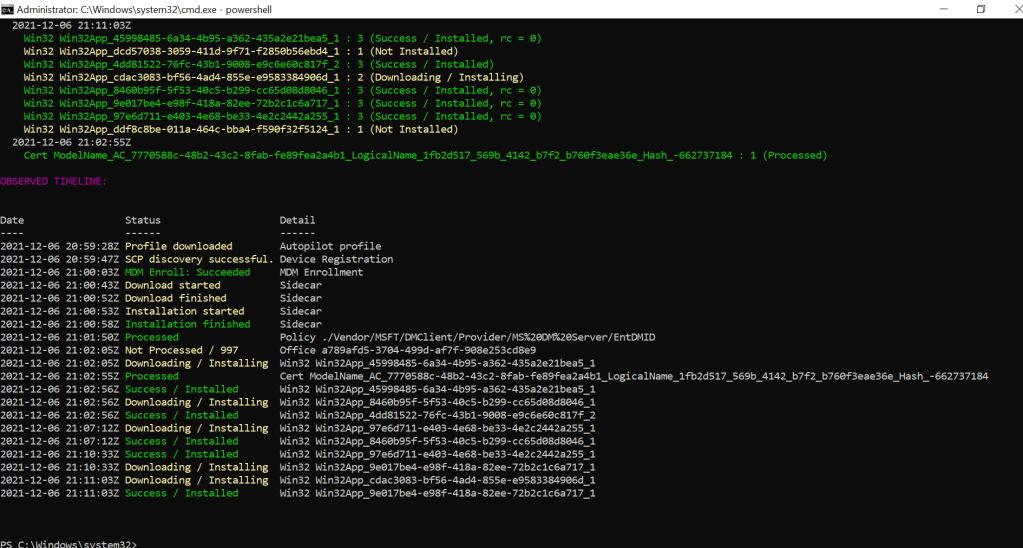Click the 'Profile downloaded' status entry
The width and height of the screenshot is (1023, 548).
click(x=178, y=246)
